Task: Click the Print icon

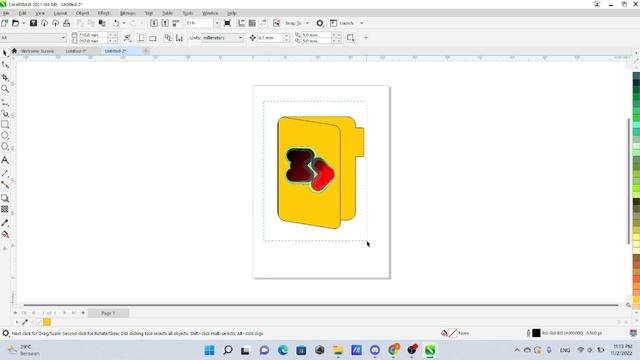Action: (67, 23)
